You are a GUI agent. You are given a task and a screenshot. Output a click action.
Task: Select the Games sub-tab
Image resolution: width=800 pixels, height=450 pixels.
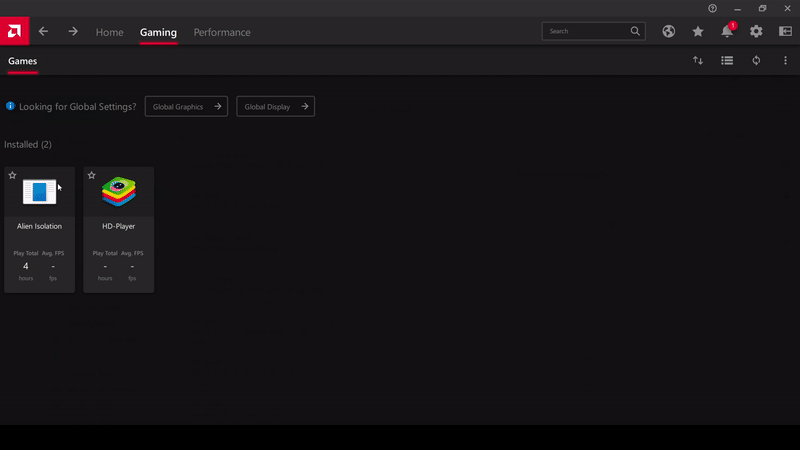pos(22,61)
